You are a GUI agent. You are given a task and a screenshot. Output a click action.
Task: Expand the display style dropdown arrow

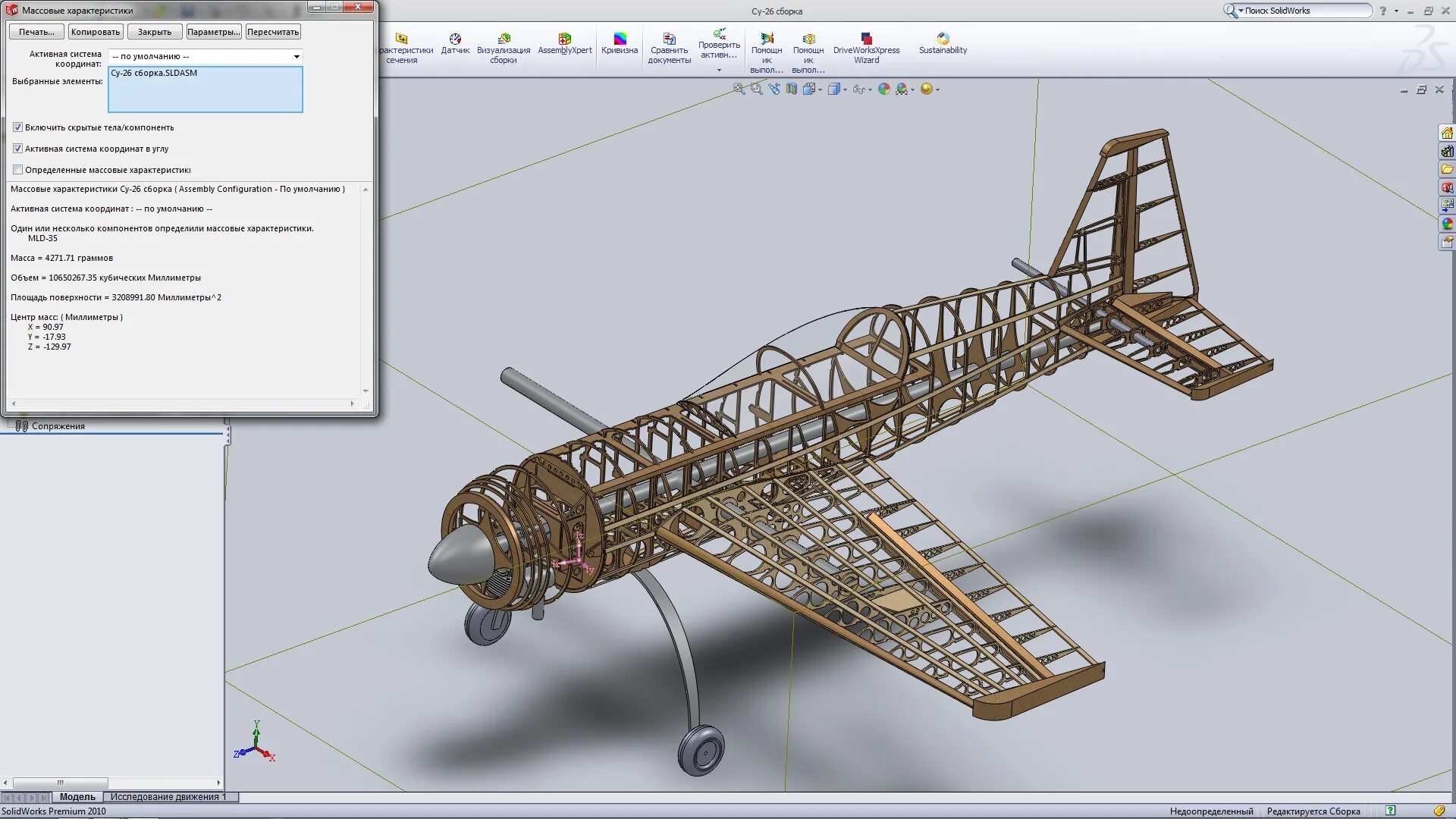[845, 90]
